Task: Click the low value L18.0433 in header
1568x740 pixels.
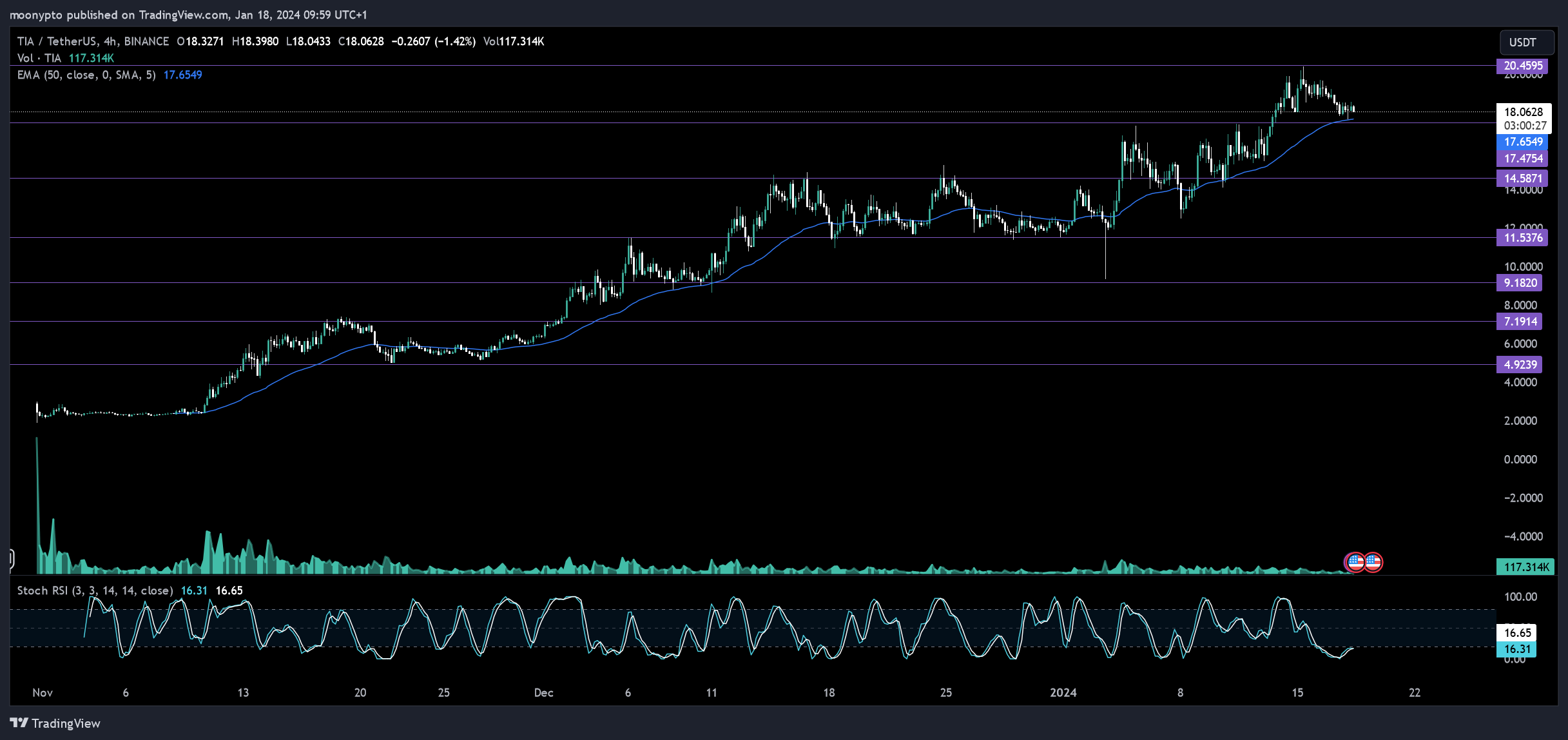Action: (308, 41)
